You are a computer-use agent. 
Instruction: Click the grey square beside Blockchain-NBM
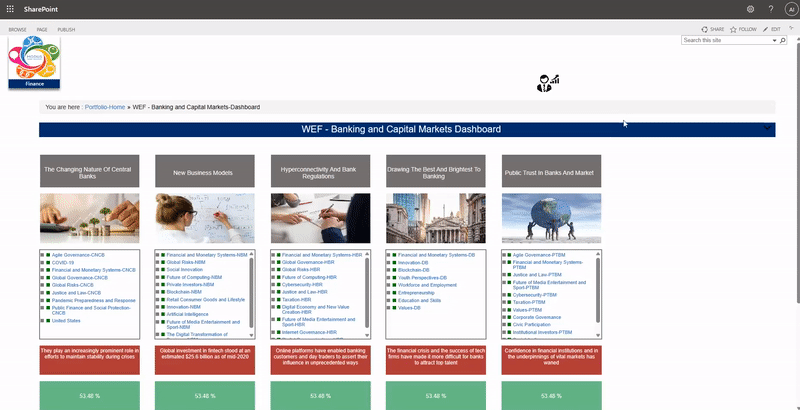click(158, 292)
